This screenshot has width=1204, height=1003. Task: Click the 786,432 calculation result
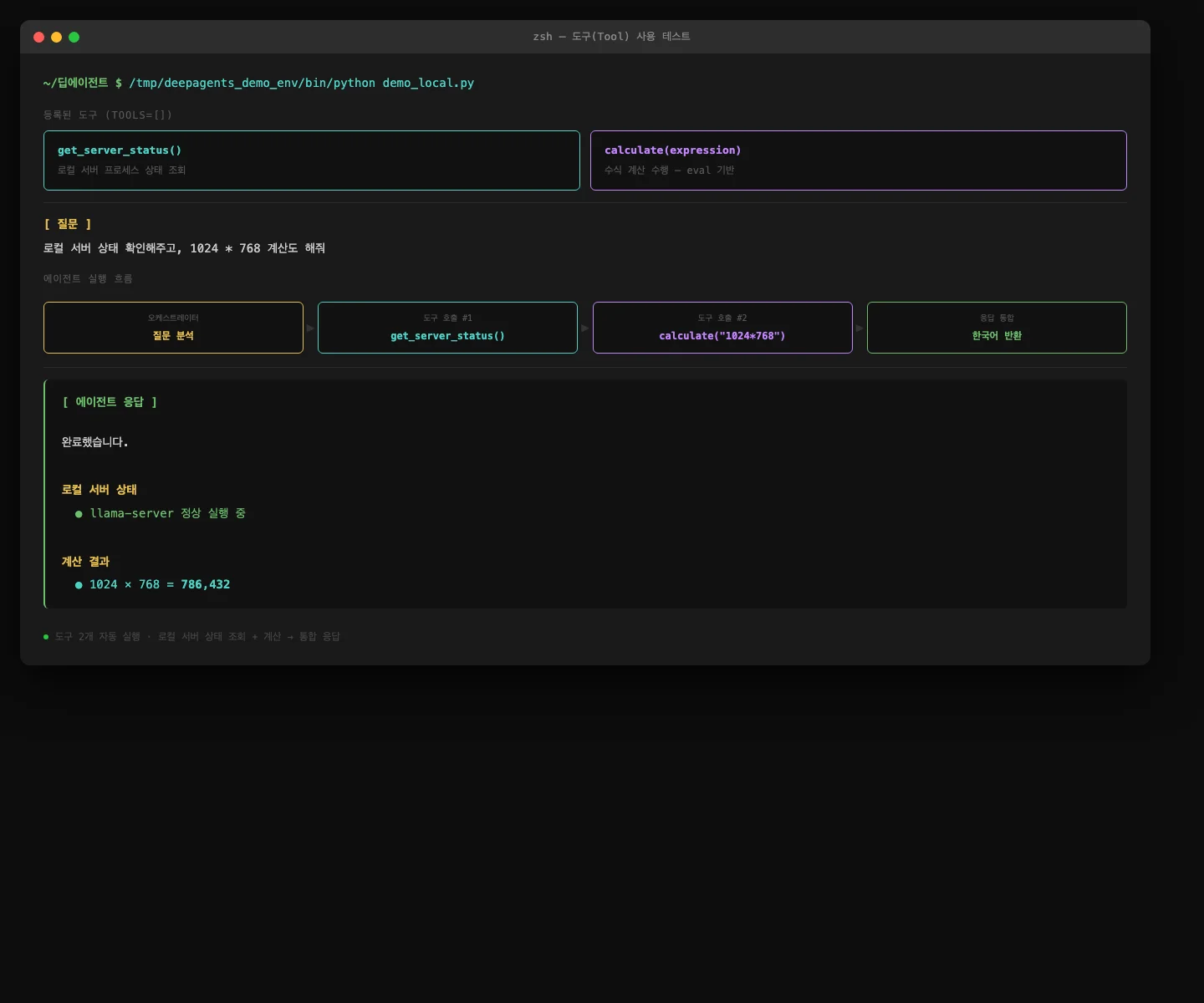click(x=205, y=584)
